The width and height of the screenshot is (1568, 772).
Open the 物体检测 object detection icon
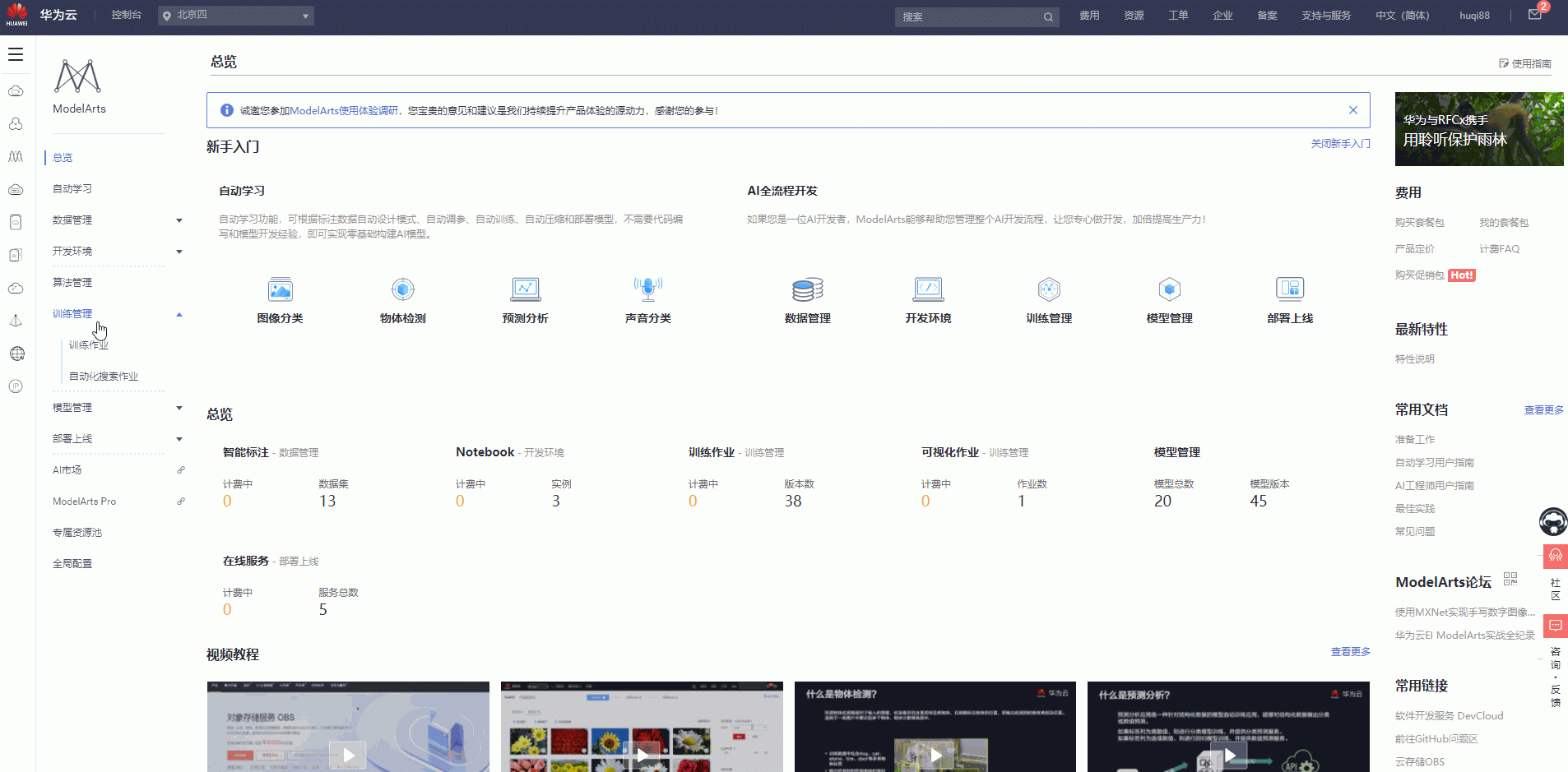point(403,289)
